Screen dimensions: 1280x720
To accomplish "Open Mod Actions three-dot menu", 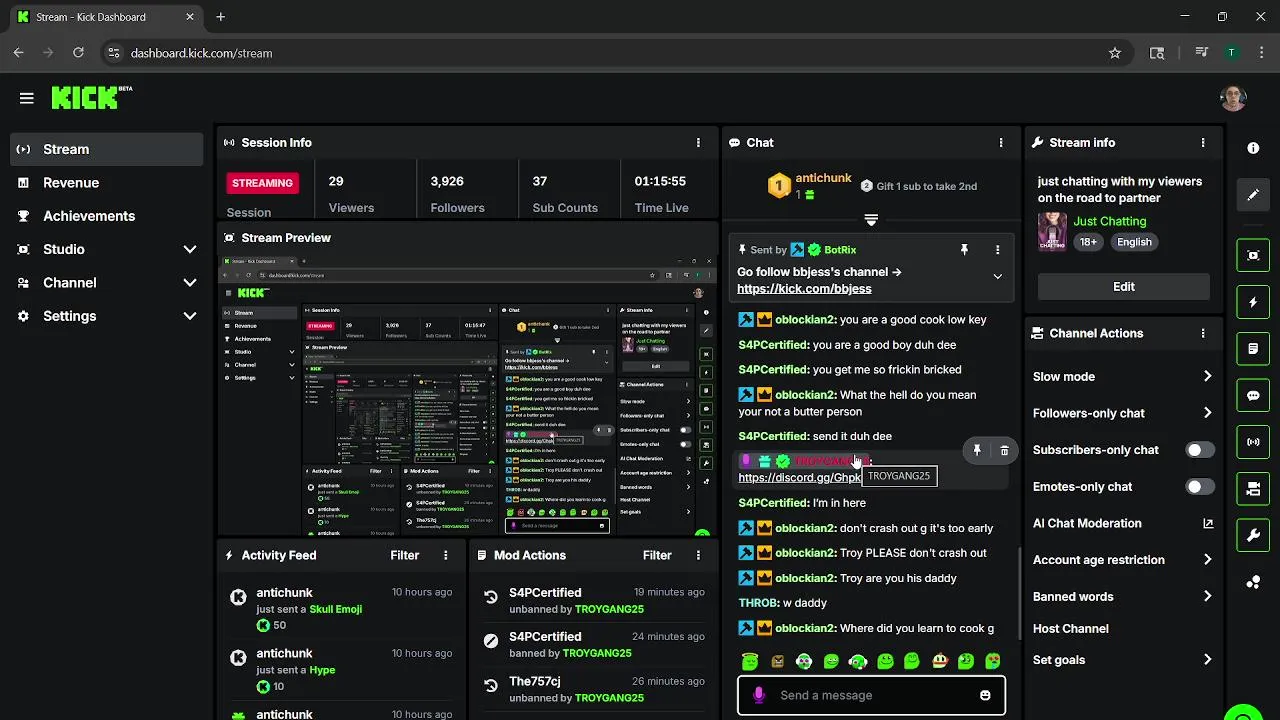I will pyautogui.click(x=698, y=555).
